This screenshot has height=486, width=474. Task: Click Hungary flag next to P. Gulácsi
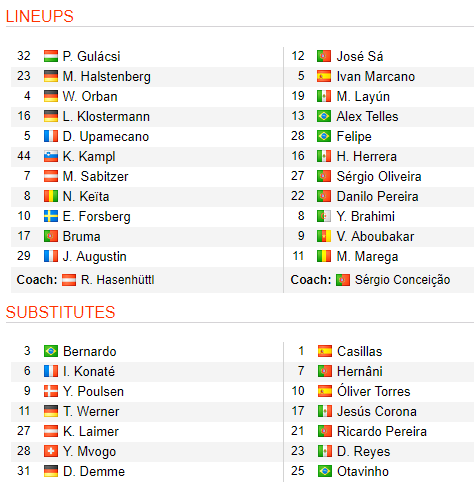click(x=51, y=56)
